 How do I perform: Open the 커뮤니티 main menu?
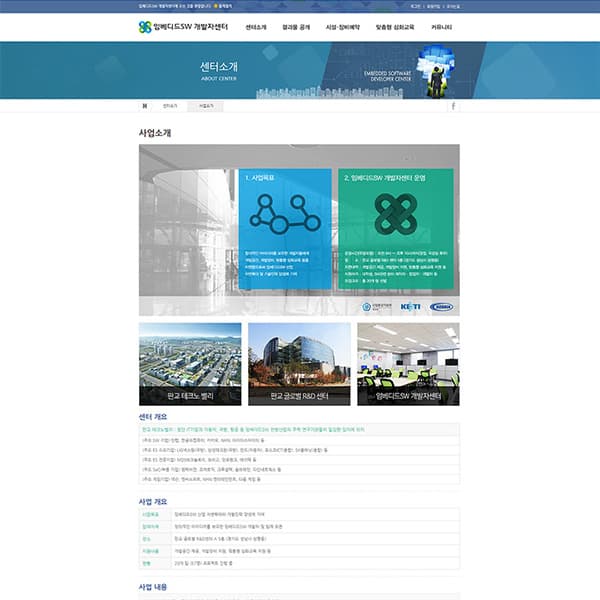pos(441,27)
